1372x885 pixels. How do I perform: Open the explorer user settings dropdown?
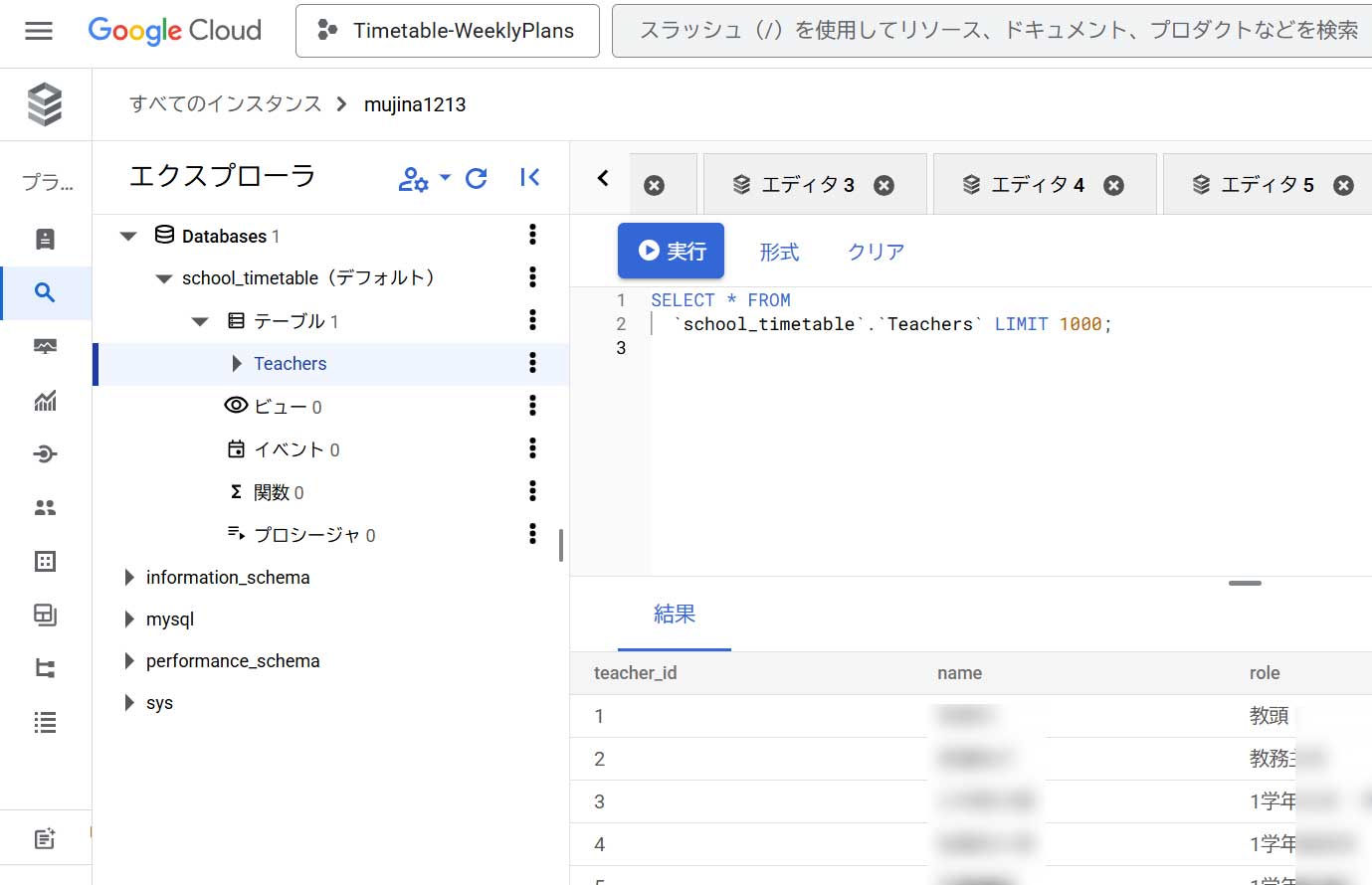(425, 178)
